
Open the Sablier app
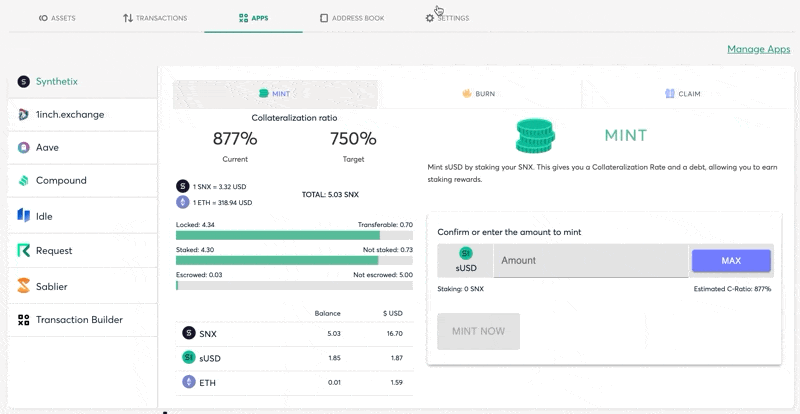click(x=83, y=286)
